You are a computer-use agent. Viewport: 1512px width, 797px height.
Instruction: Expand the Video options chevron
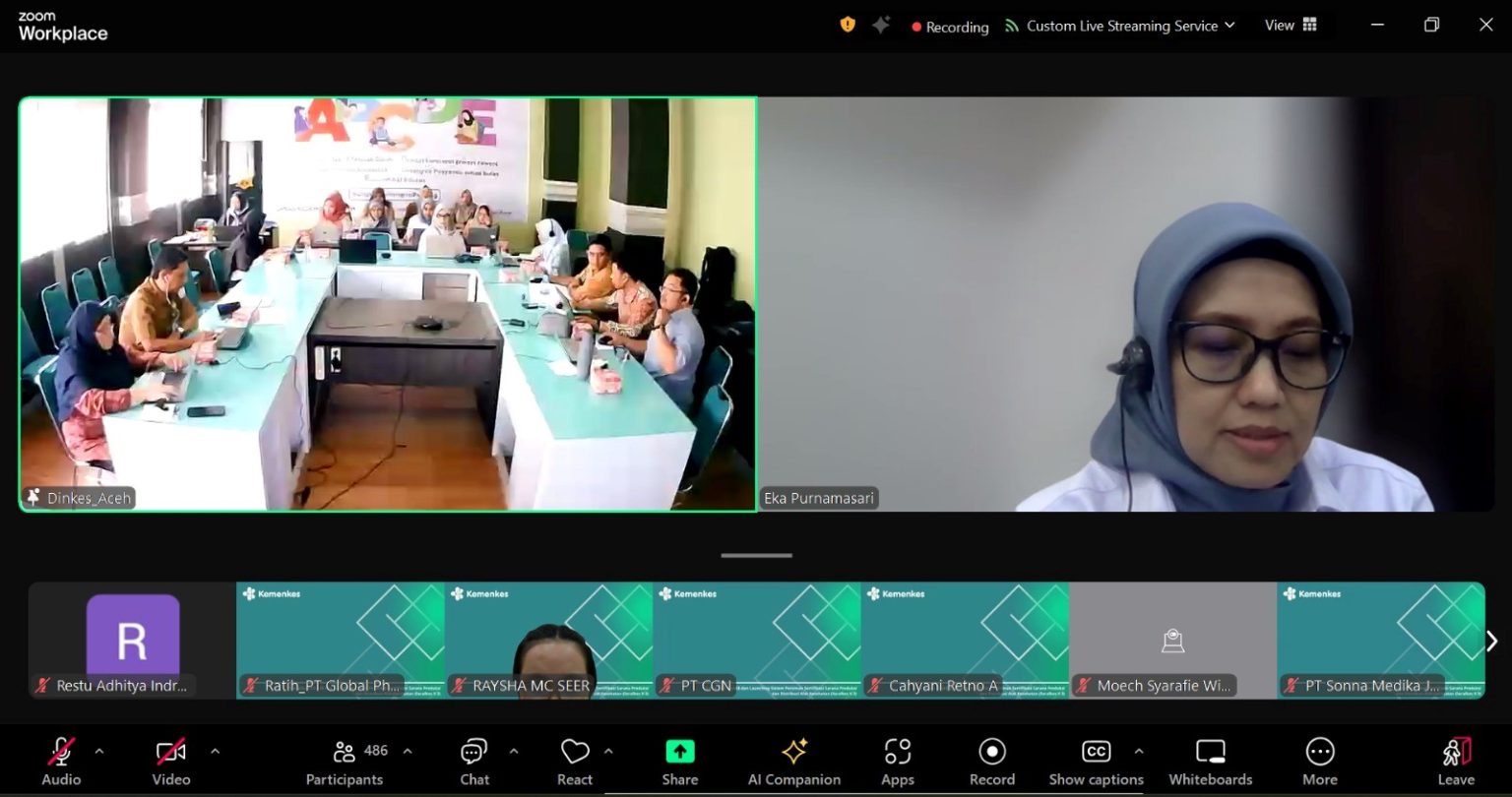coord(215,750)
